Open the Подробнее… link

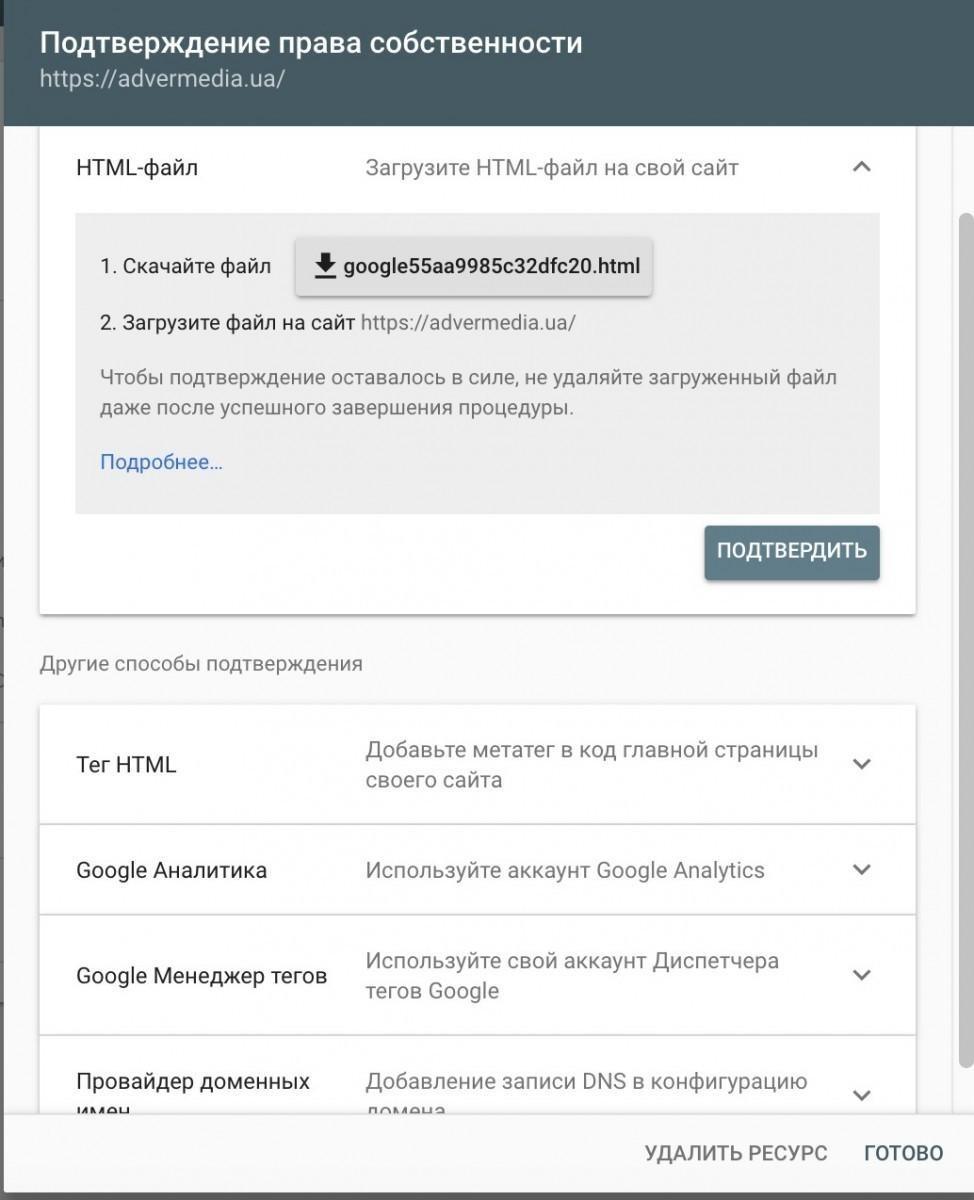(161, 462)
